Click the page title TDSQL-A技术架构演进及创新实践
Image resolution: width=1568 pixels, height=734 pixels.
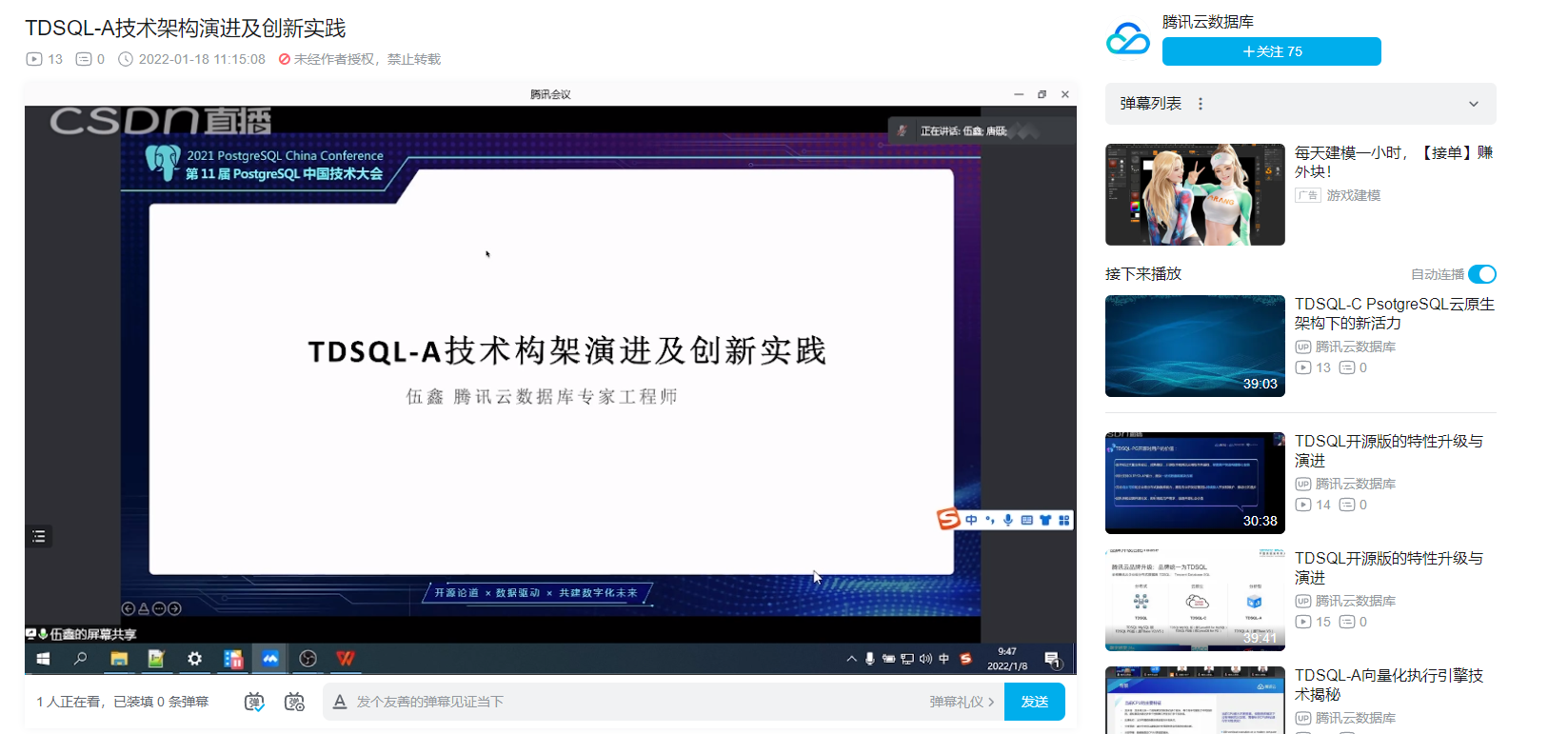pos(186,29)
